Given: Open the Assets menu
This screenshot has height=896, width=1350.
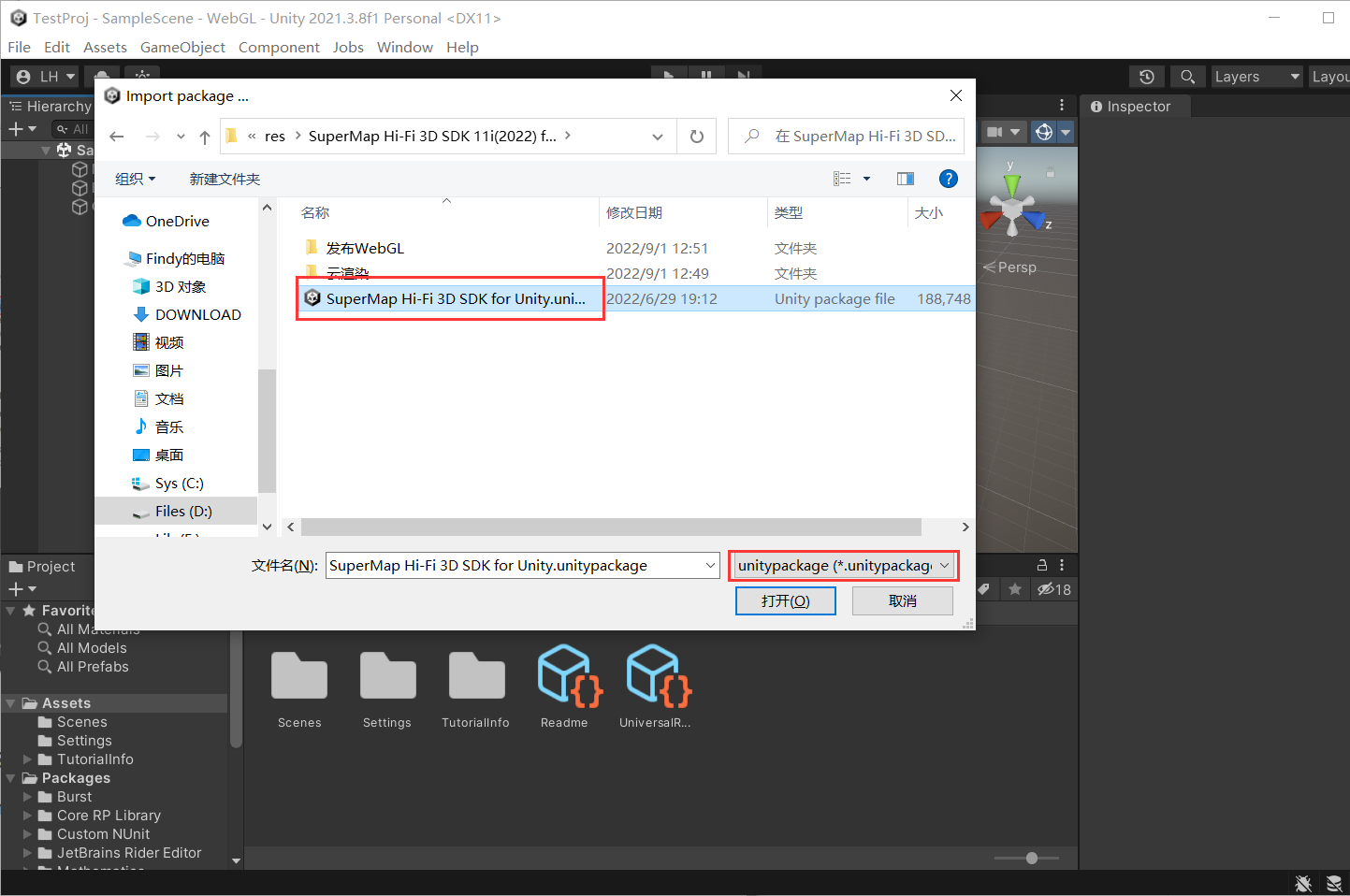Looking at the screenshot, I should (105, 47).
